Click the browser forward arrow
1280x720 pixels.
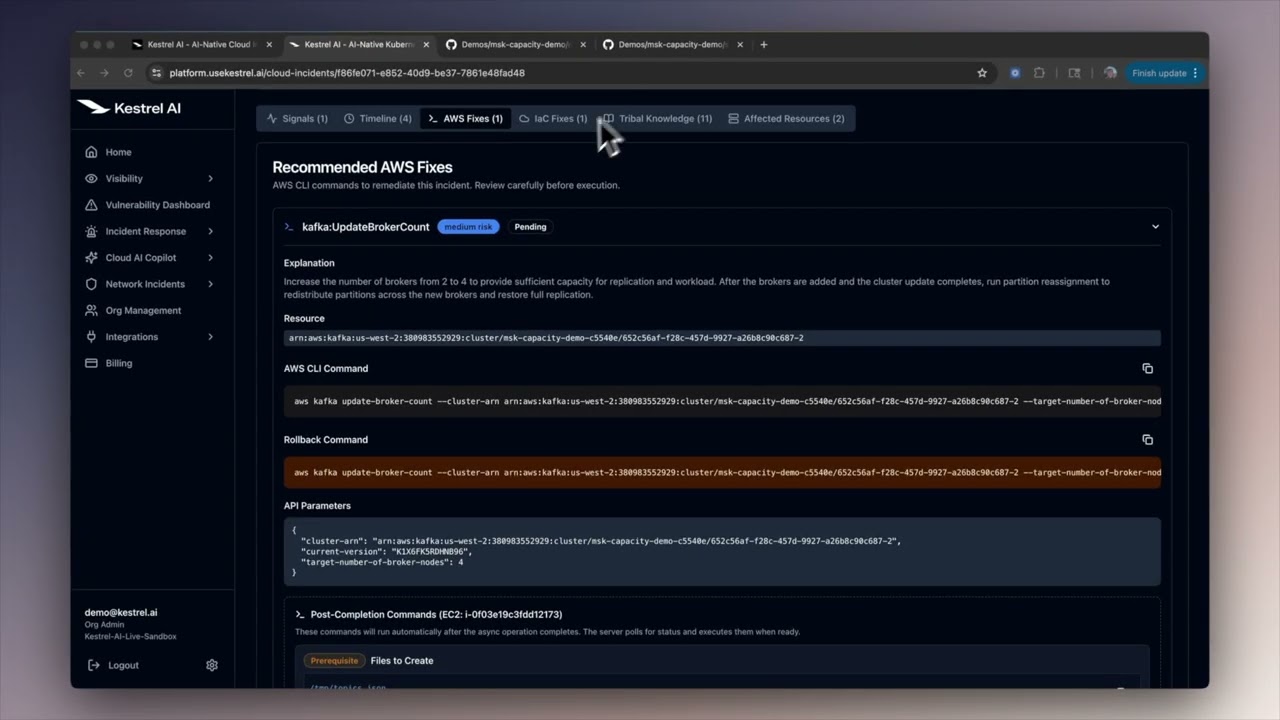click(x=105, y=73)
